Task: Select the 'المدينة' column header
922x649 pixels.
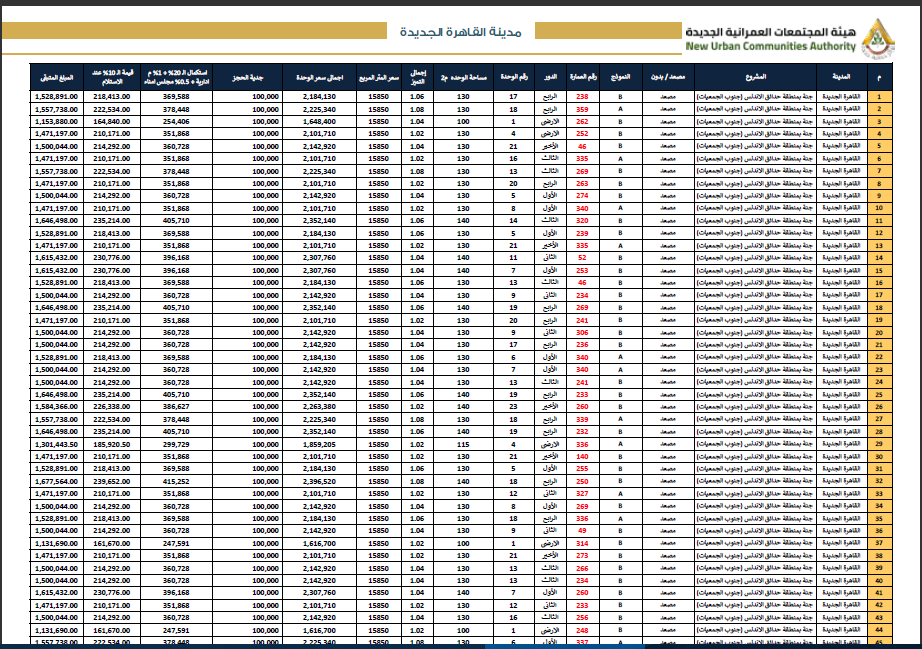Action: click(x=841, y=77)
